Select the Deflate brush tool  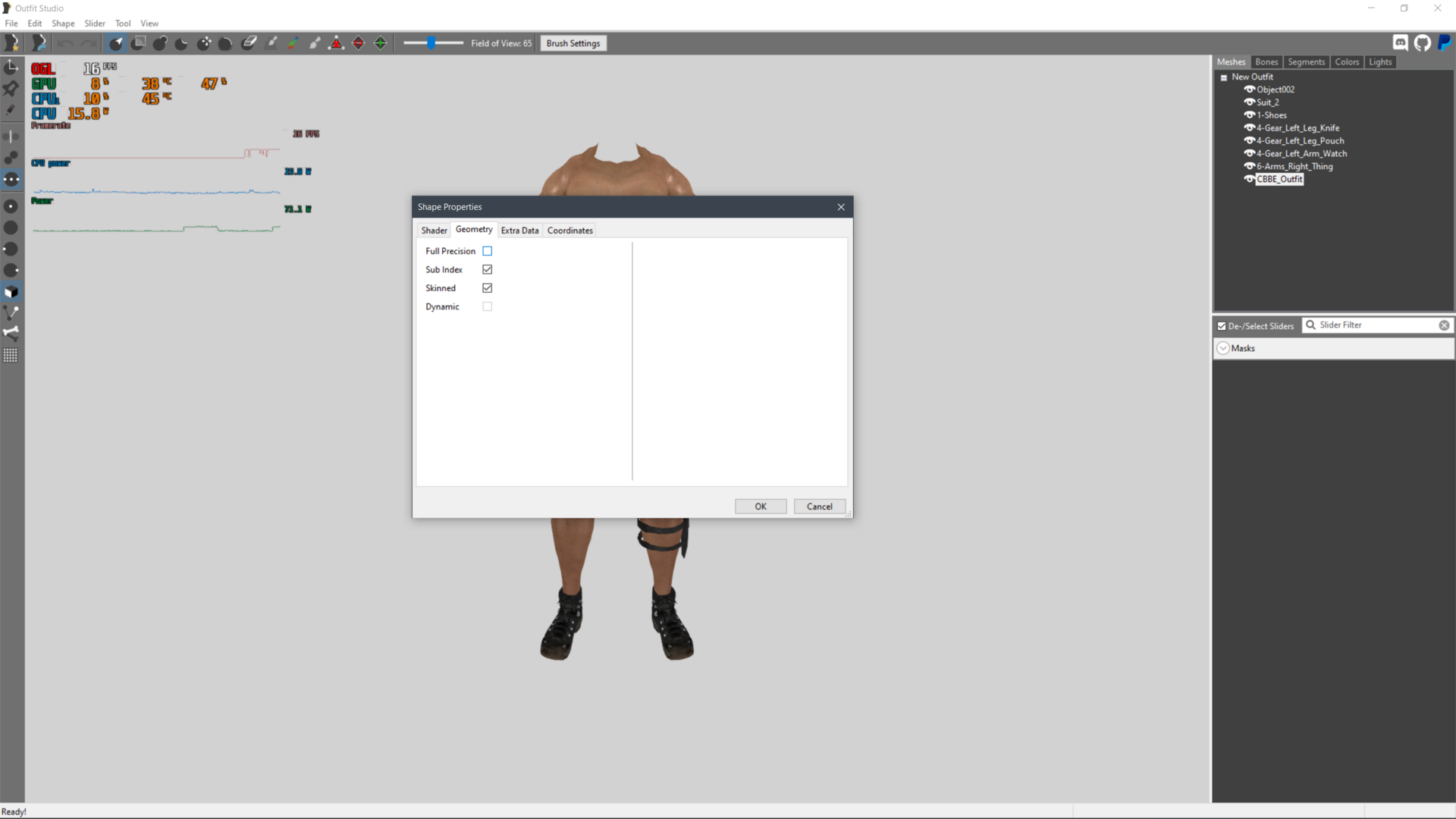tap(182, 43)
